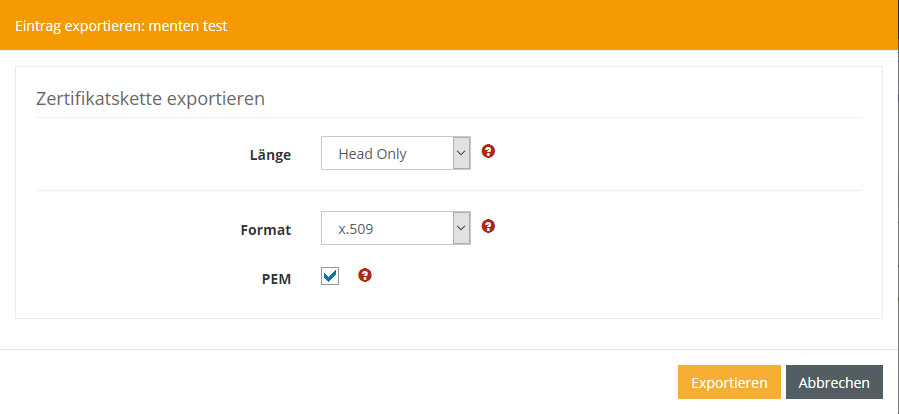Select the 'x.509' value text
The height and width of the screenshot is (414, 899).
(356, 229)
